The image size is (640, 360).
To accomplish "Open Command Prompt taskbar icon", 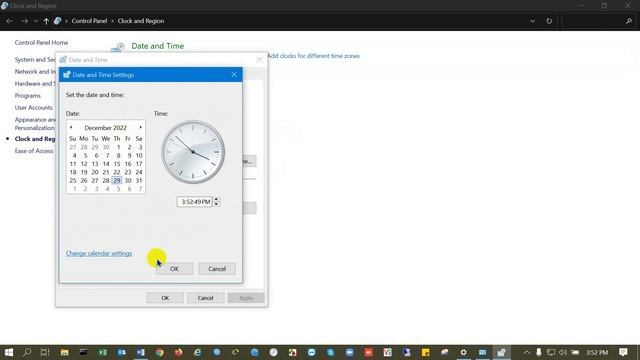I will [83, 352].
